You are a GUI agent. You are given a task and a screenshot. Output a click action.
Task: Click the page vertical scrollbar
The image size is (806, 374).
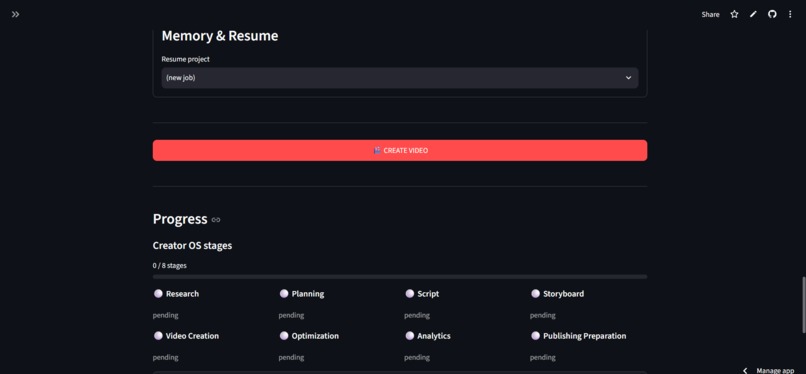click(x=804, y=305)
